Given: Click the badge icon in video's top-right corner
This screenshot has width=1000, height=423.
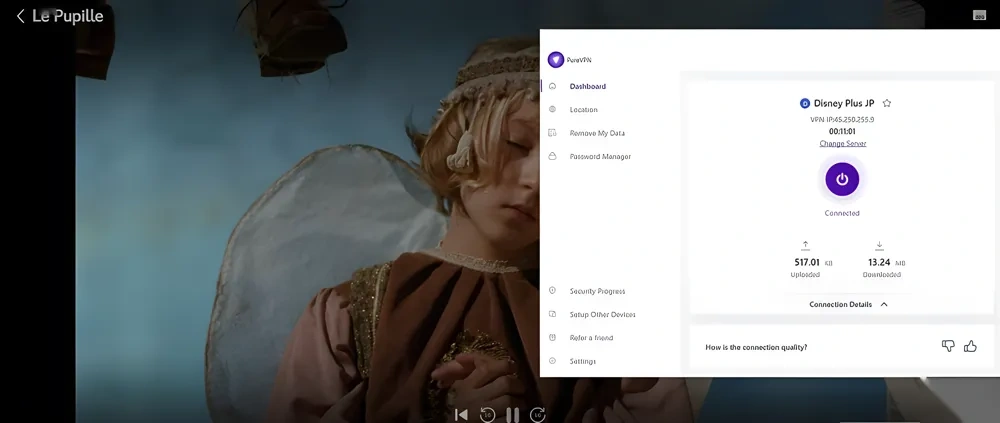Looking at the screenshot, I should (x=979, y=15).
